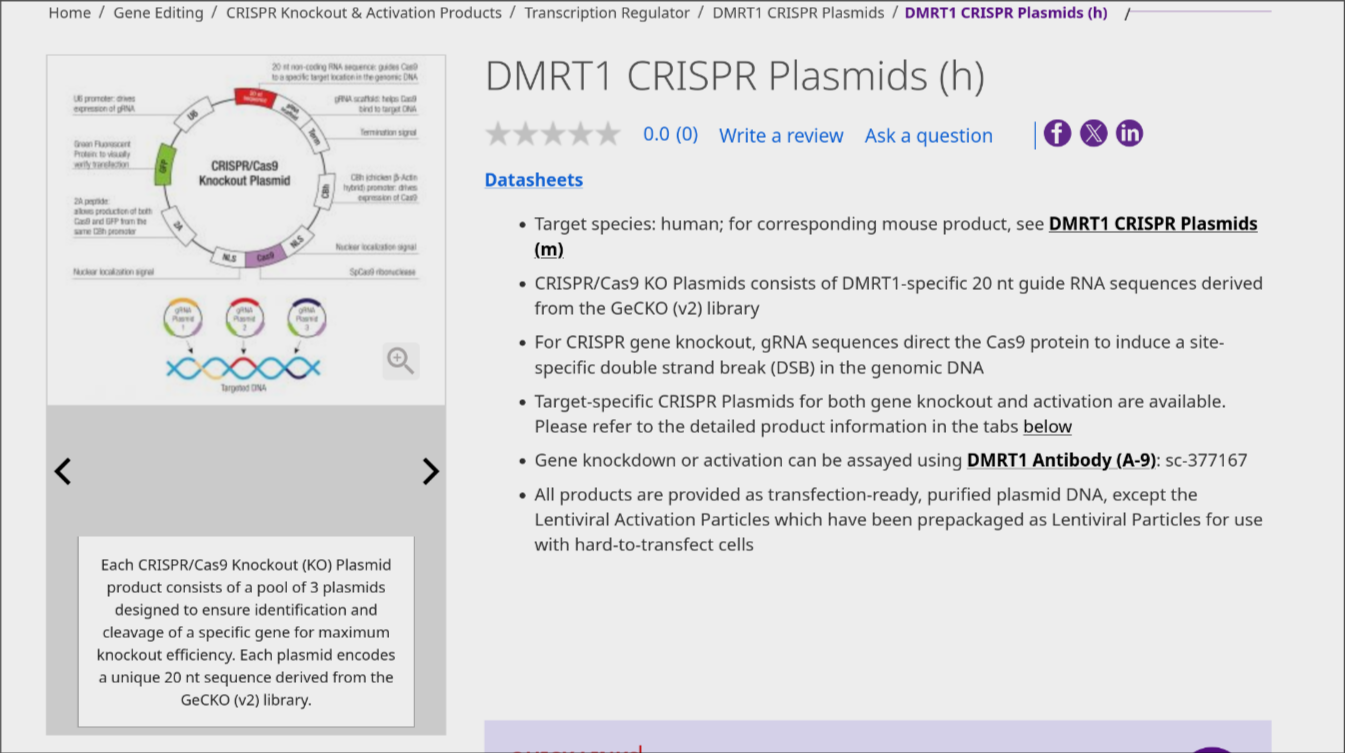Click the Lentiviral Activation Particles bullet text
1345x753 pixels.
click(x=898, y=520)
